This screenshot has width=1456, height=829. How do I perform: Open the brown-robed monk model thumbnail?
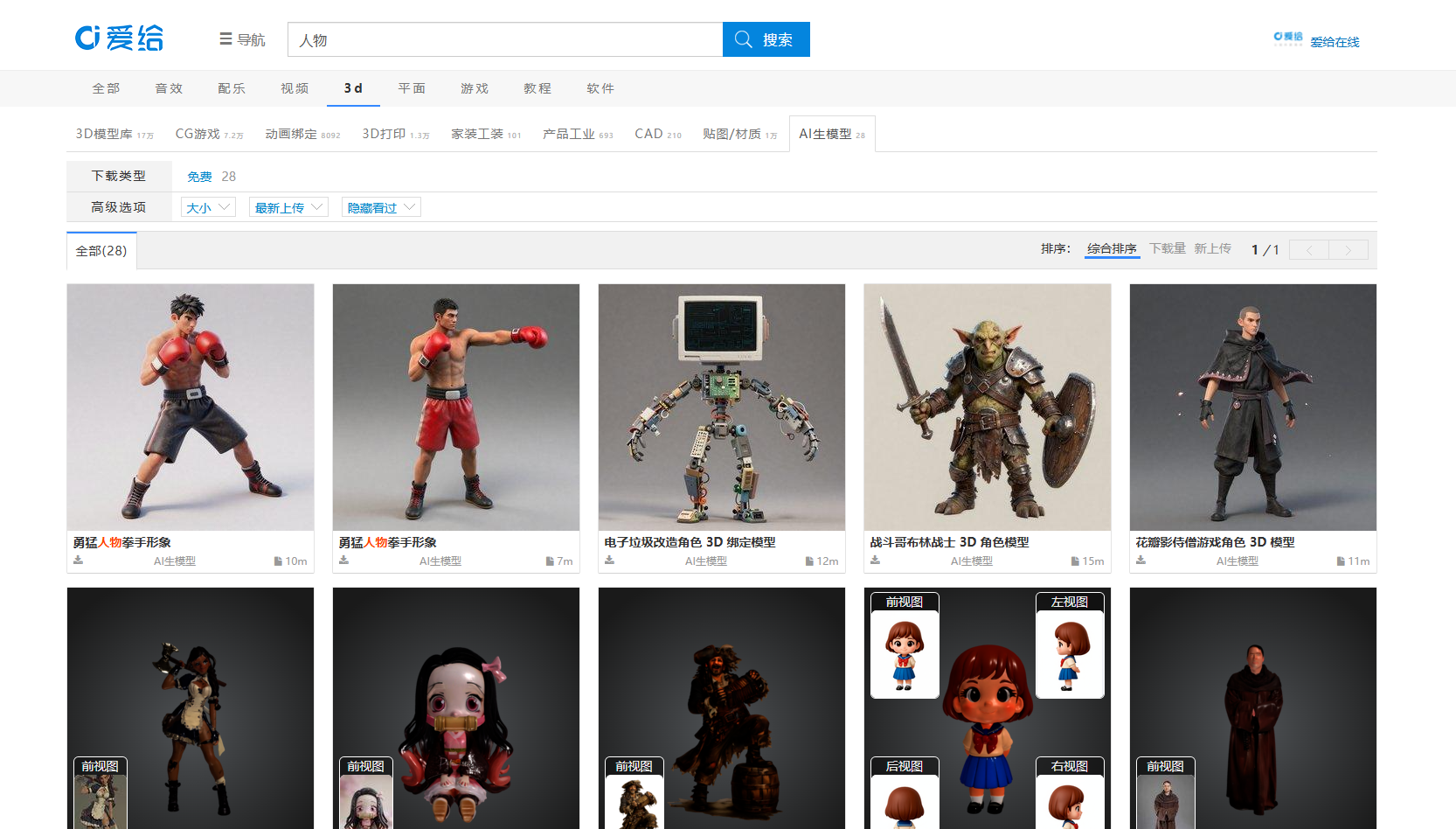1253,708
